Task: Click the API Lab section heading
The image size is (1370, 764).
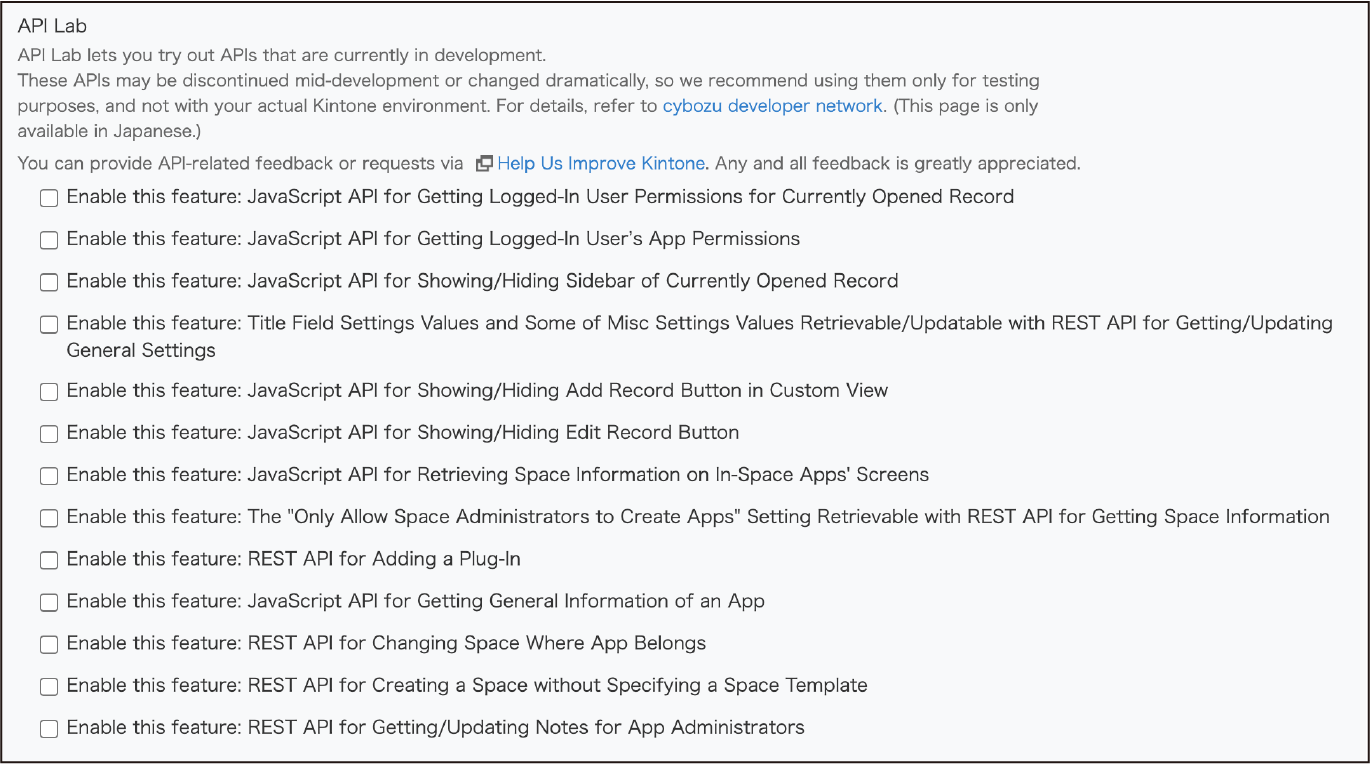Action: [51, 27]
